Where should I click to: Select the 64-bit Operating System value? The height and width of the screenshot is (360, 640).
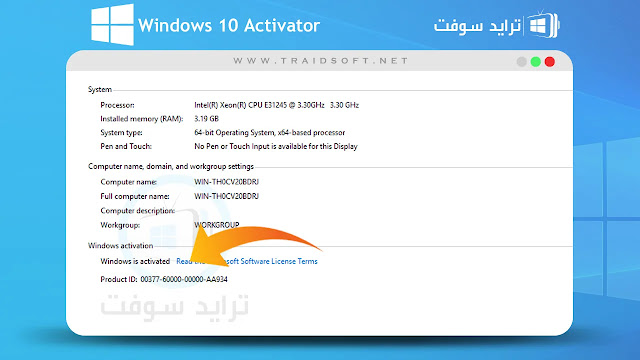269,133
